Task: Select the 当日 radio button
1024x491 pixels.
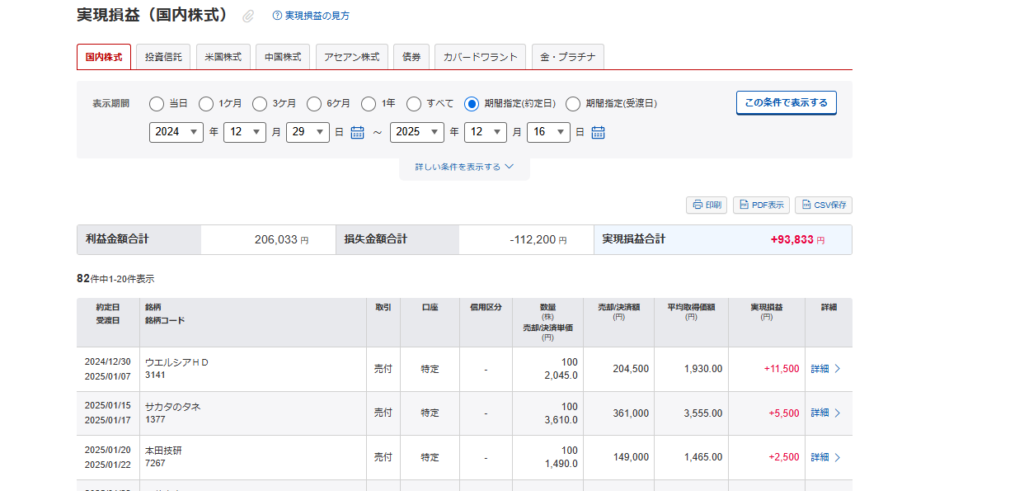Action: (156, 103)
